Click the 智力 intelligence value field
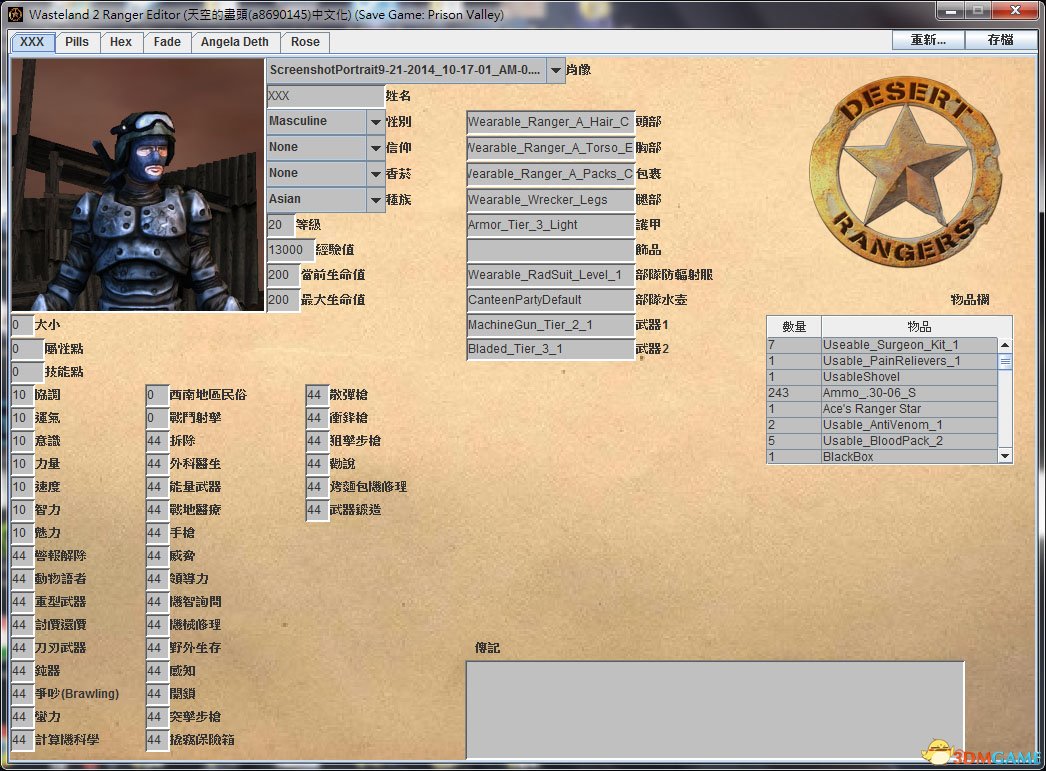Viewport: 1046px width, 771px height. [x=23, y=510]
